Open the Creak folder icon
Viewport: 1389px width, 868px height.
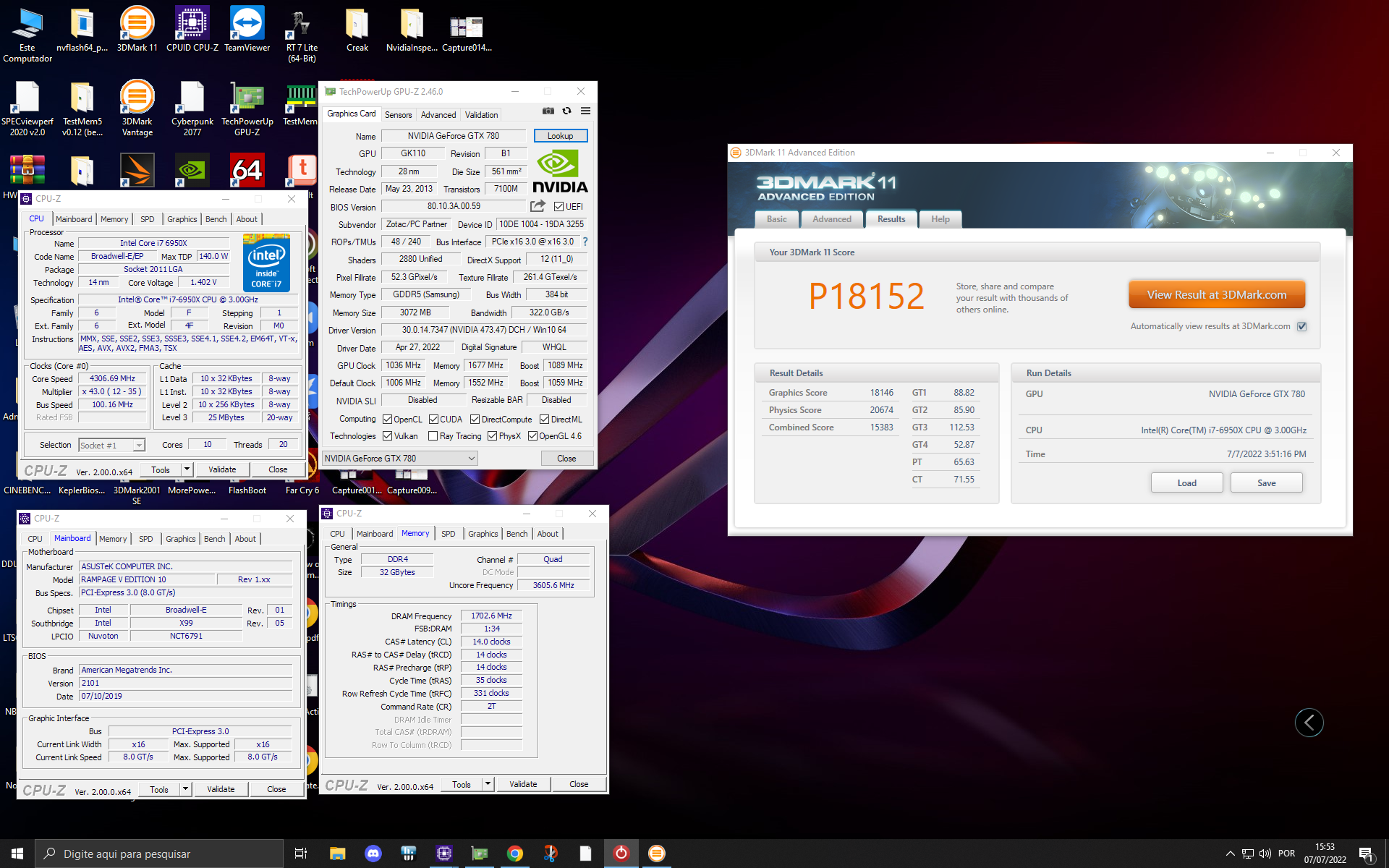357,30
